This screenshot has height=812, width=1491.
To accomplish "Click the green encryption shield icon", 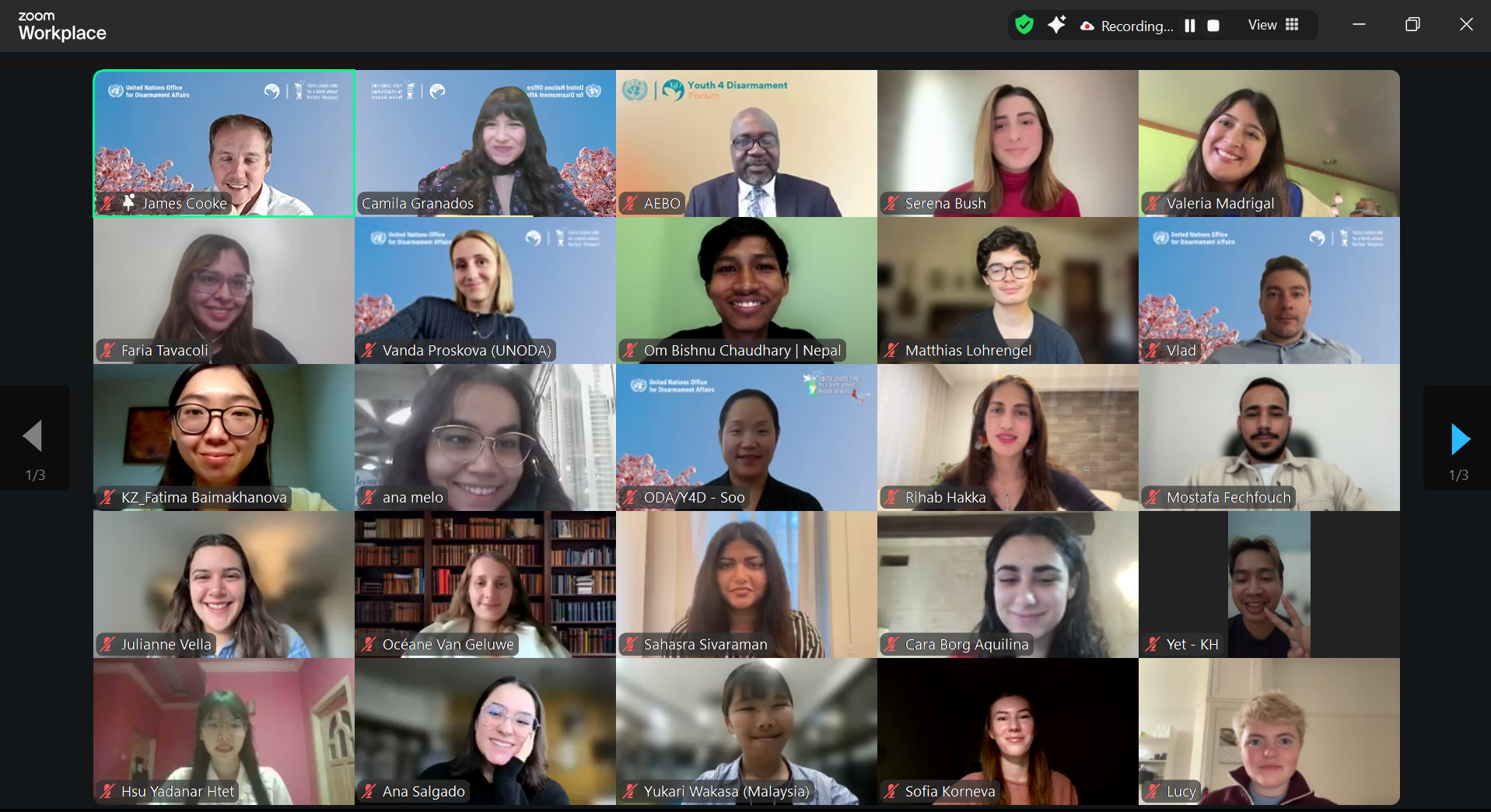I will tap(1024, 25).
